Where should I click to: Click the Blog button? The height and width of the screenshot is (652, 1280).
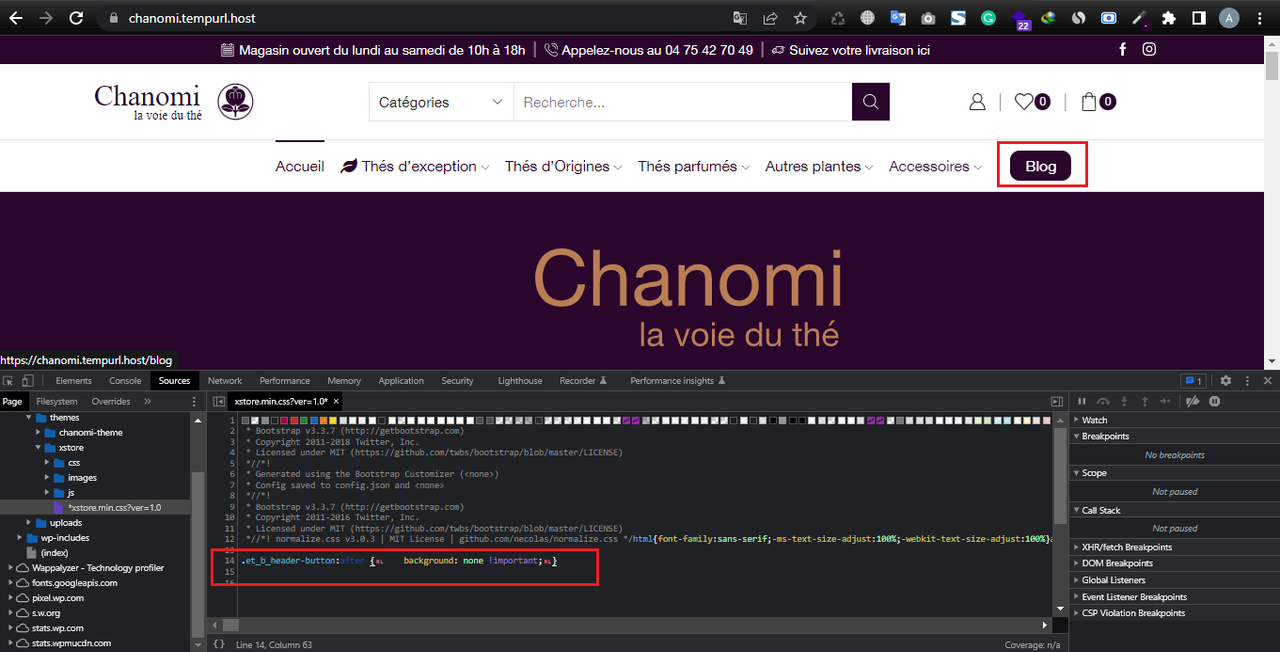[1041, 166]
